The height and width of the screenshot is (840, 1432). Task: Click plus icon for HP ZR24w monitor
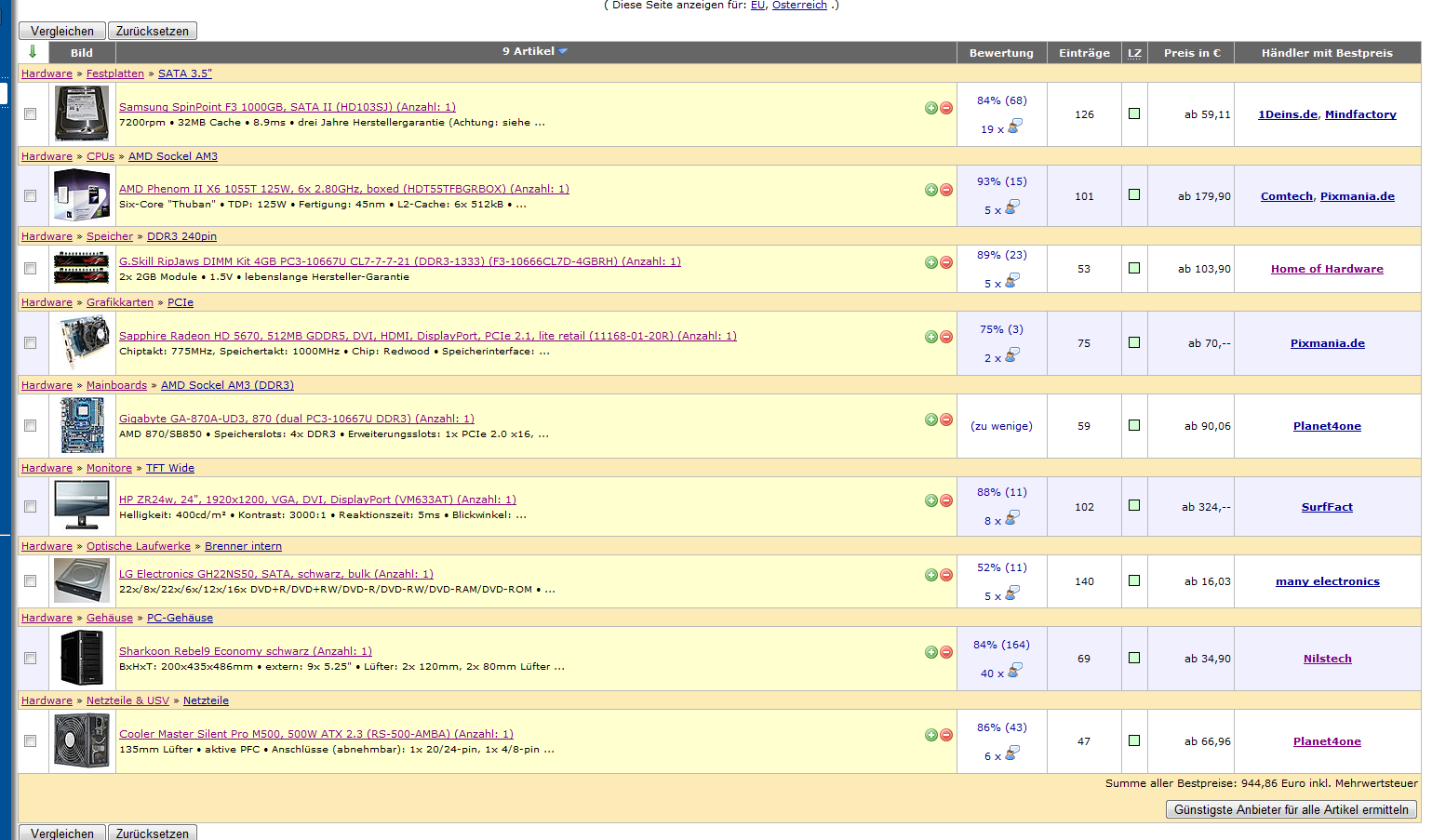[931, 500]
